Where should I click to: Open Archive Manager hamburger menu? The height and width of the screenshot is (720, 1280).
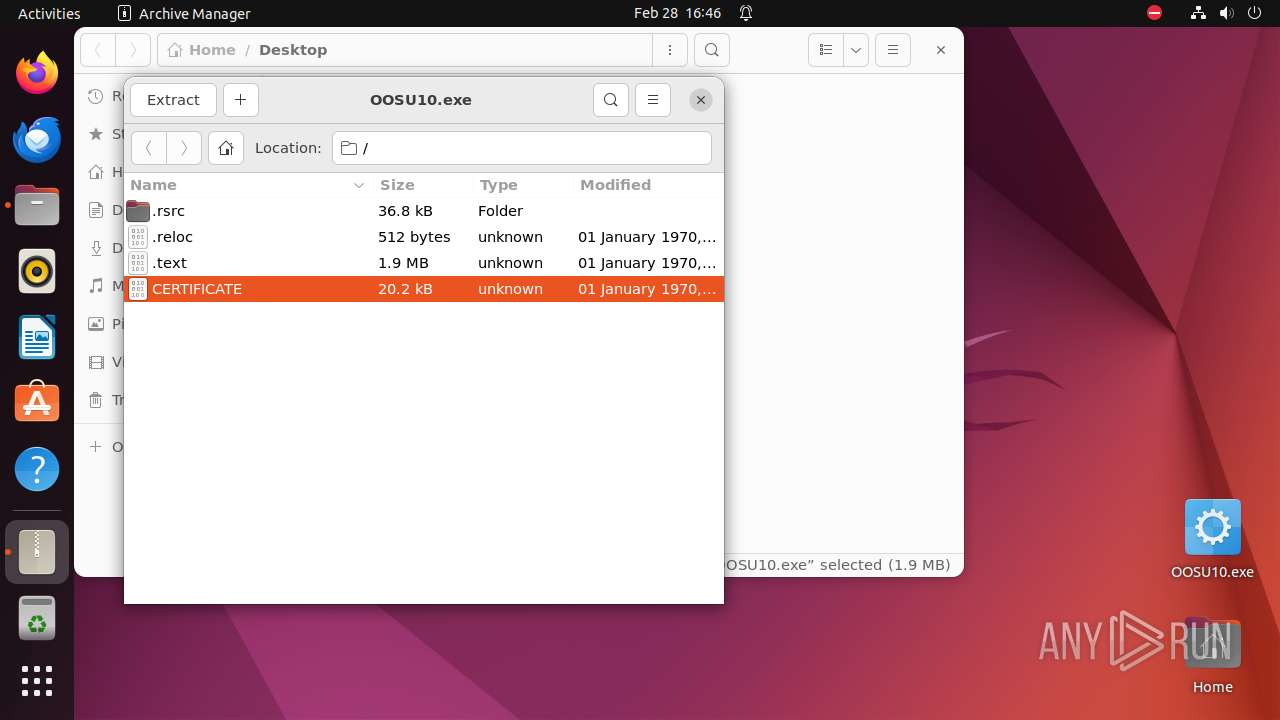(653, 100)
